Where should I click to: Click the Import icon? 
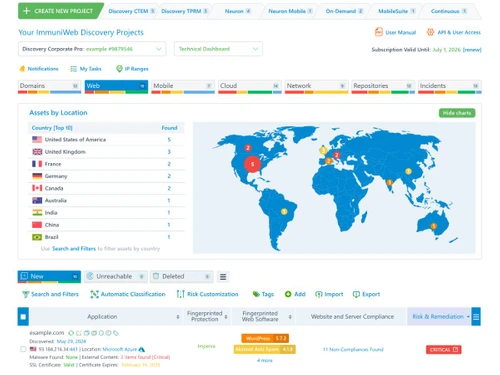[x=319, y=294]
